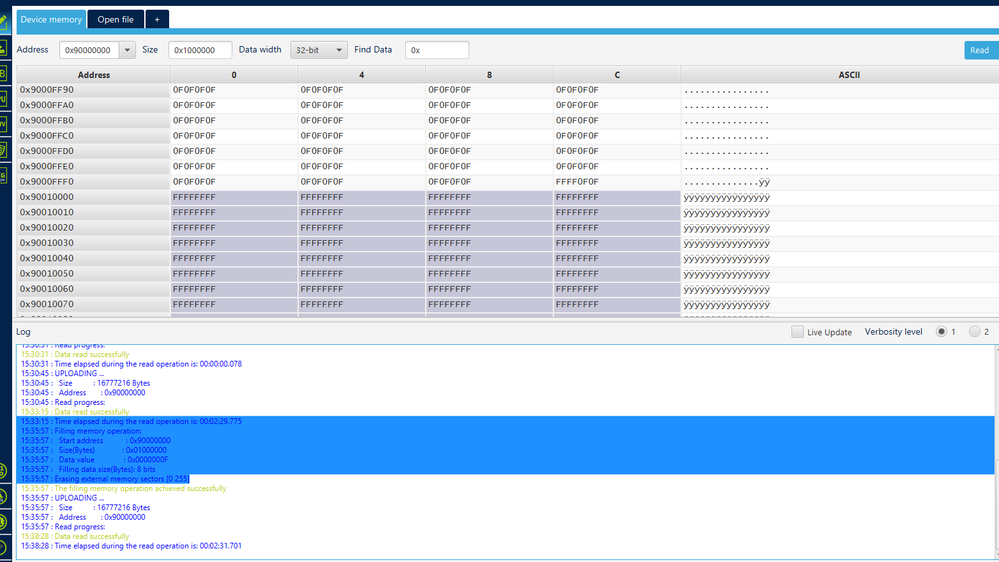Click the column header labeled C
This screenshot has height=562, width=999.
click(x=617, y=75)
